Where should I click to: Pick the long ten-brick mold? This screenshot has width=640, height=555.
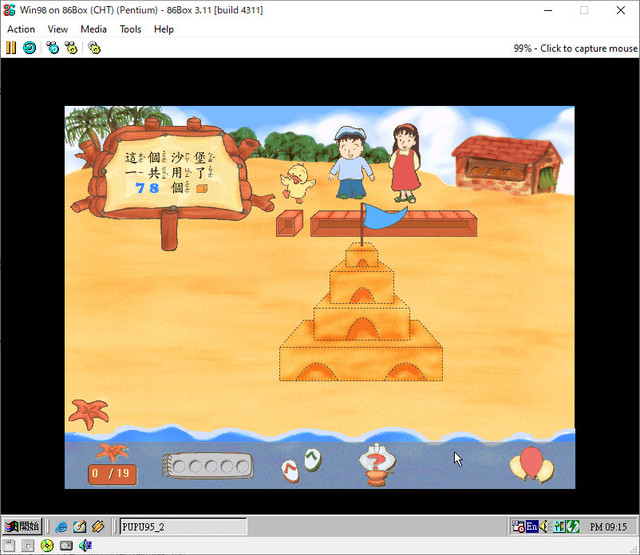tap(393, 224)
